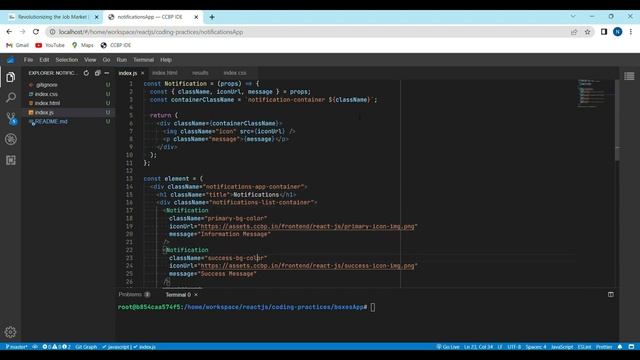Open the Edit menu
Image resolution: width=640 pixels, height=360 pixels.
tap(44, 60)
